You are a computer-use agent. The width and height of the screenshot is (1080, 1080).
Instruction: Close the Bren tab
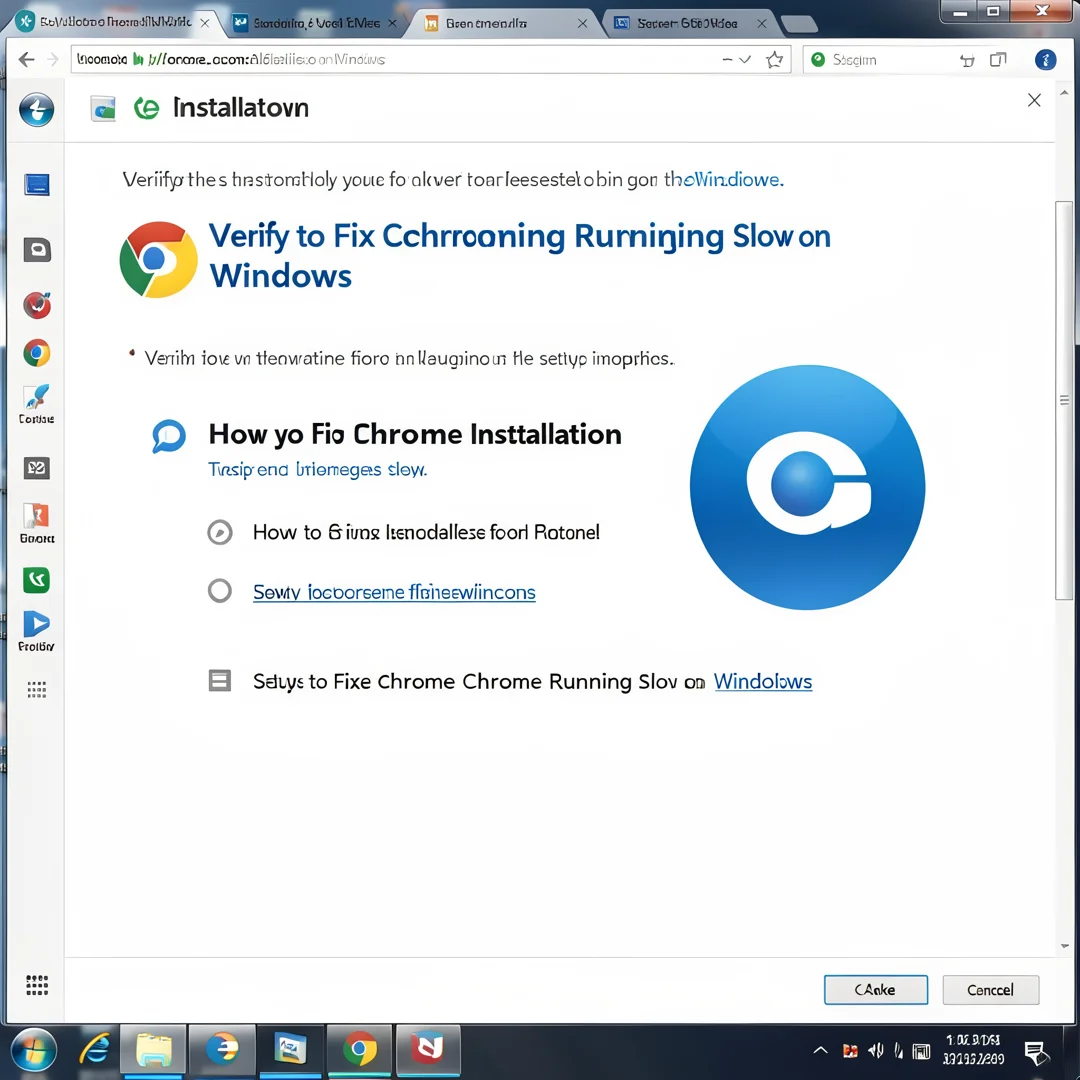click(582, 23)
